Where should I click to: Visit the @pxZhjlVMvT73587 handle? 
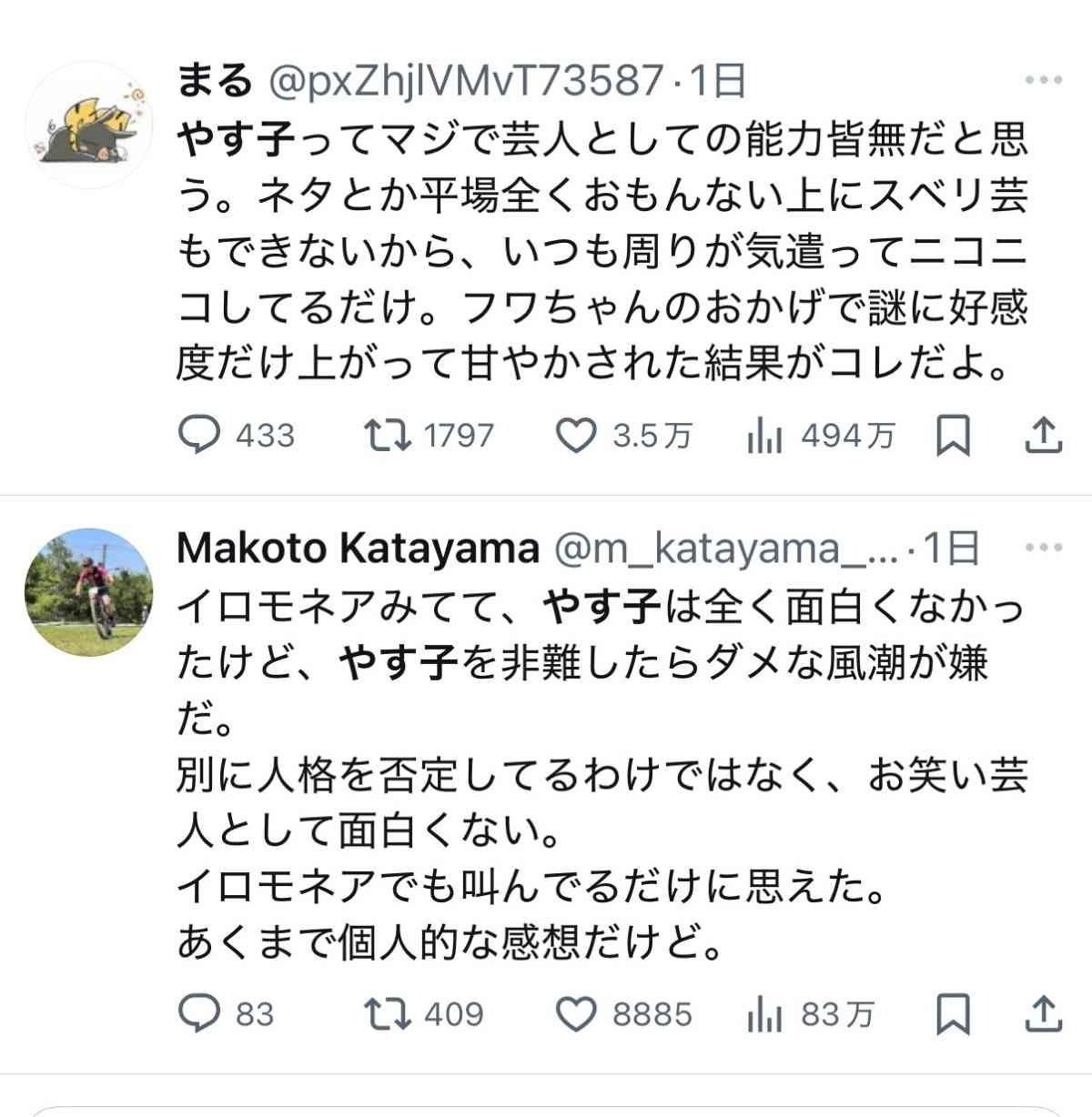tap(464, 82)
